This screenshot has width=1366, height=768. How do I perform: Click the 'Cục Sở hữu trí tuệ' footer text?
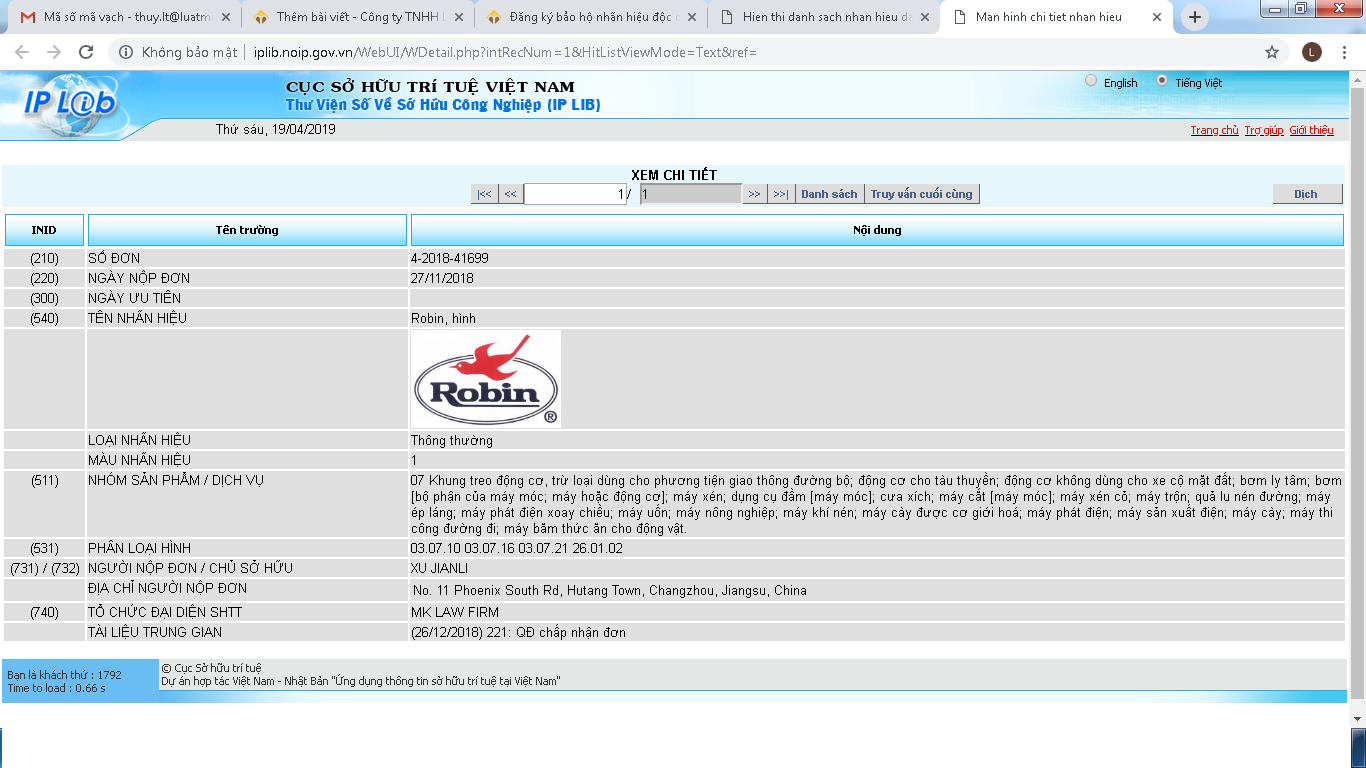[x=211, y=668]
